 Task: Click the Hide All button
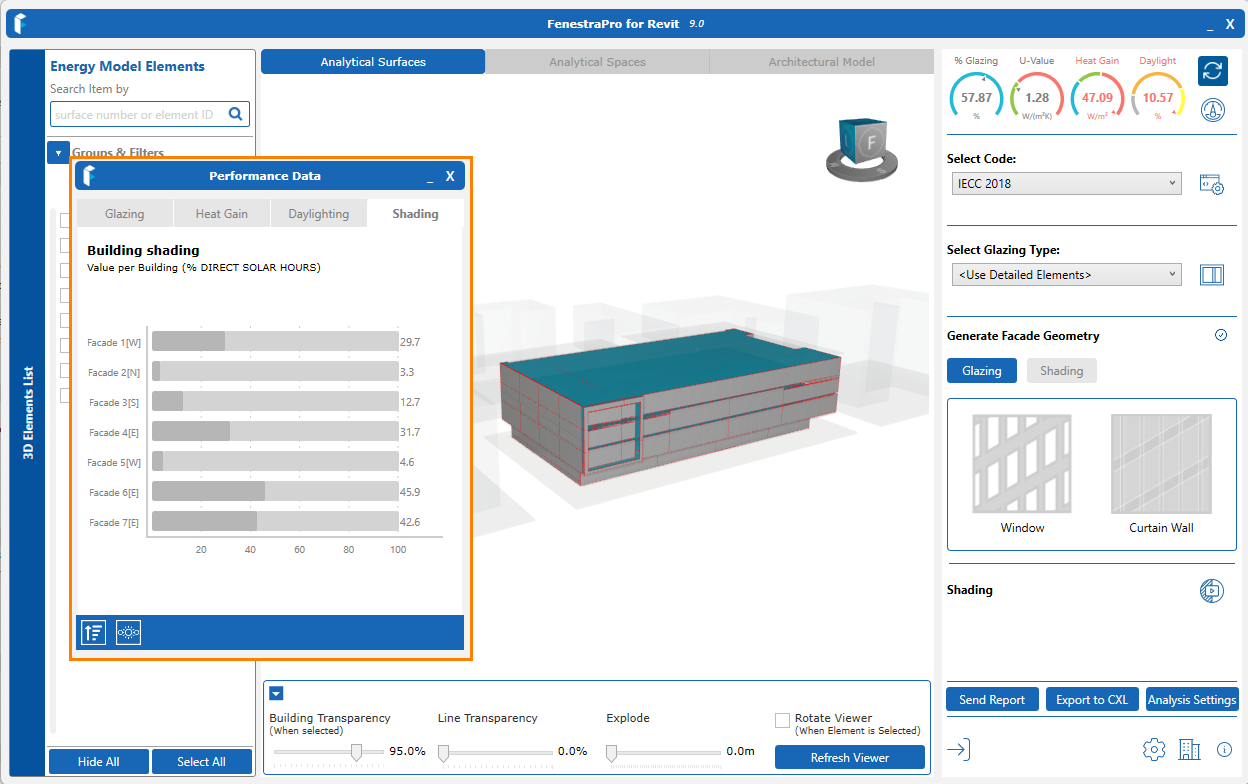click(99, 762)
